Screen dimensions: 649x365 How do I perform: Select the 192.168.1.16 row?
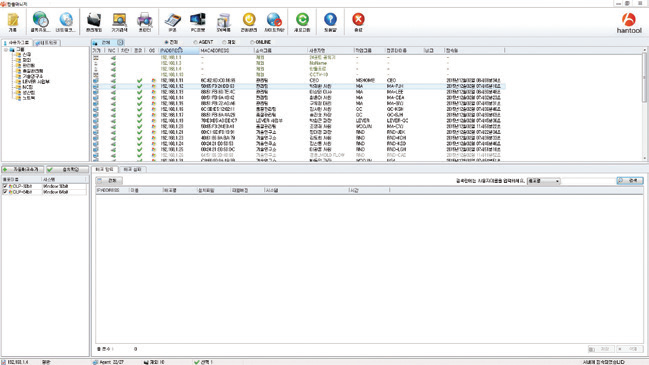click(x=298, y=109)
